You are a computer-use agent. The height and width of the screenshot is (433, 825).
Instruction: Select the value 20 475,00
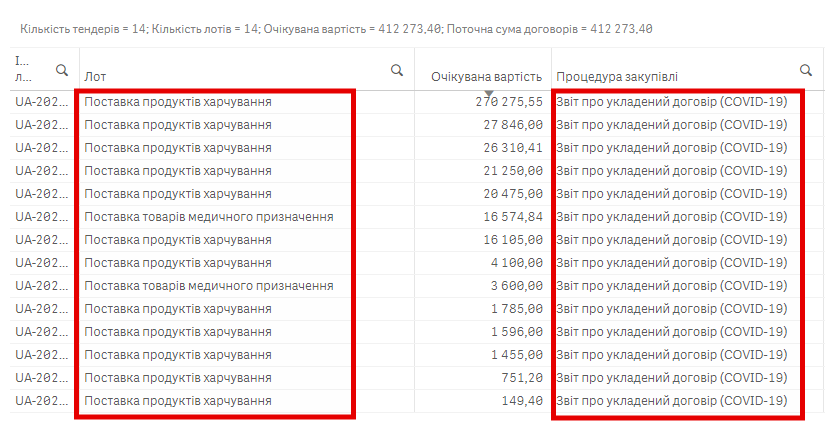coord(513,194)
